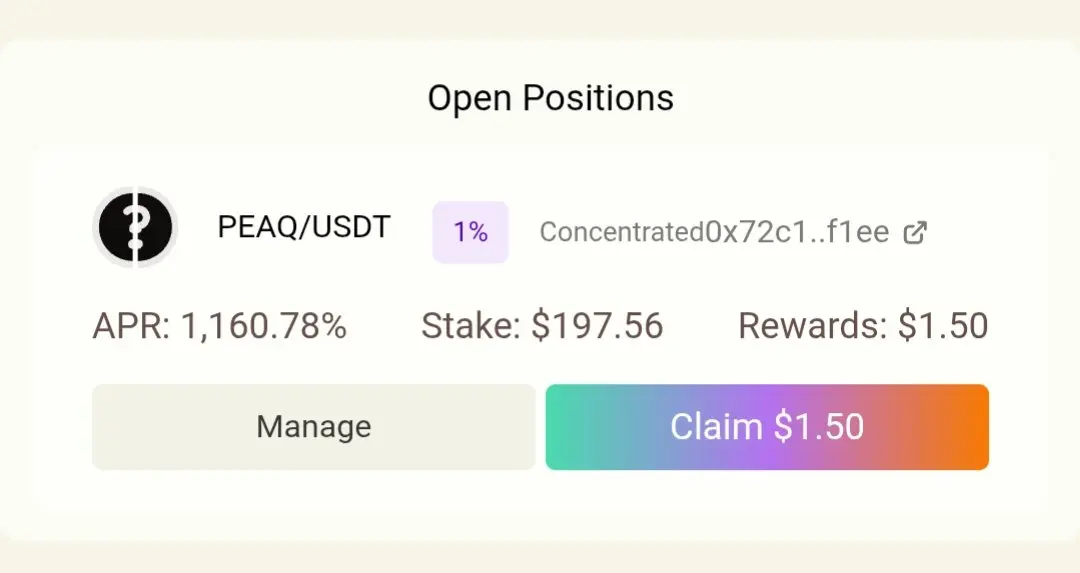Click the percent sign in the fee badge
This screenshot has height=573, width=1080.
point(479,232)
